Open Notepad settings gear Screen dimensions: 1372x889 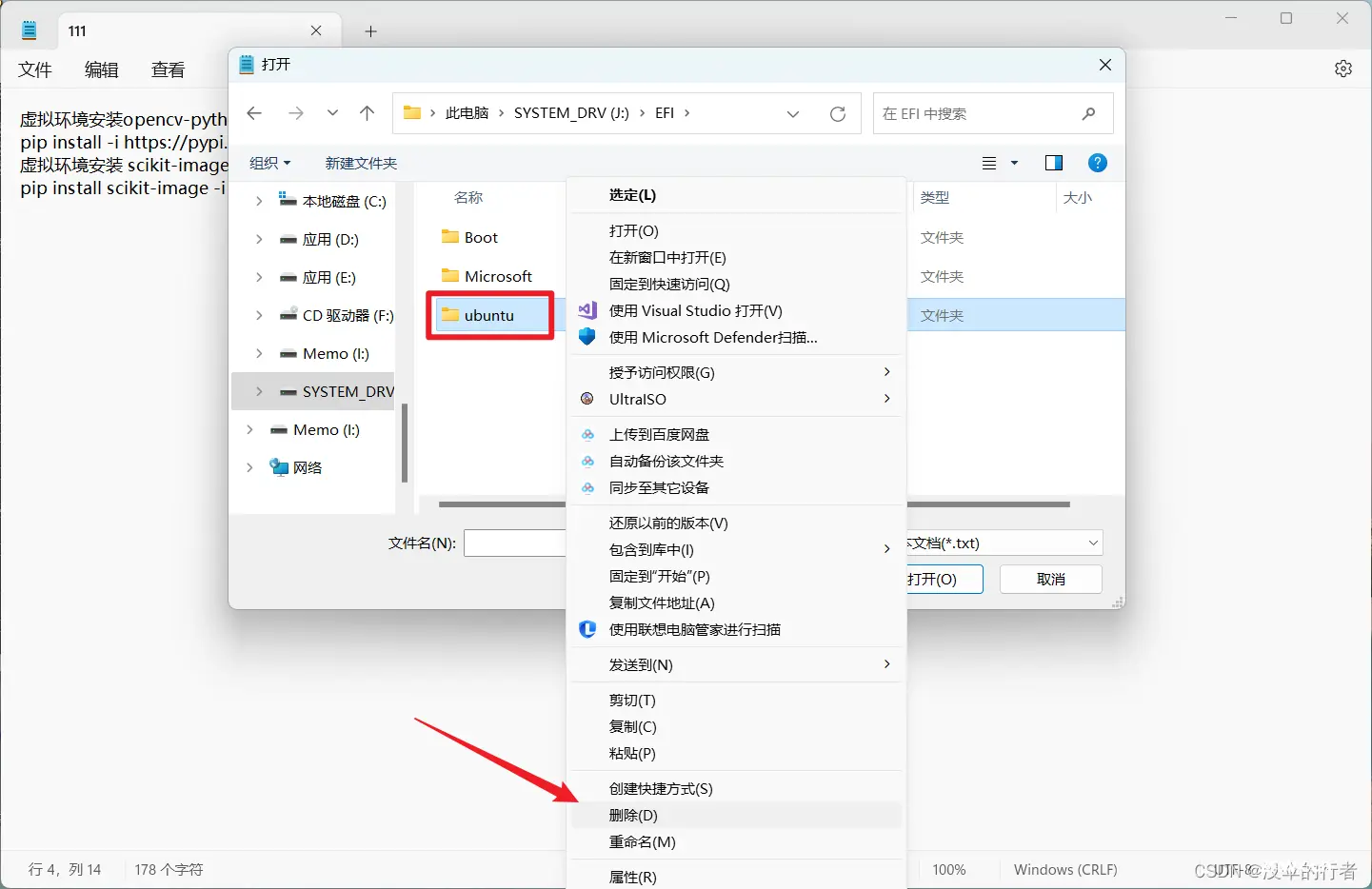[x=1342, y=69]
